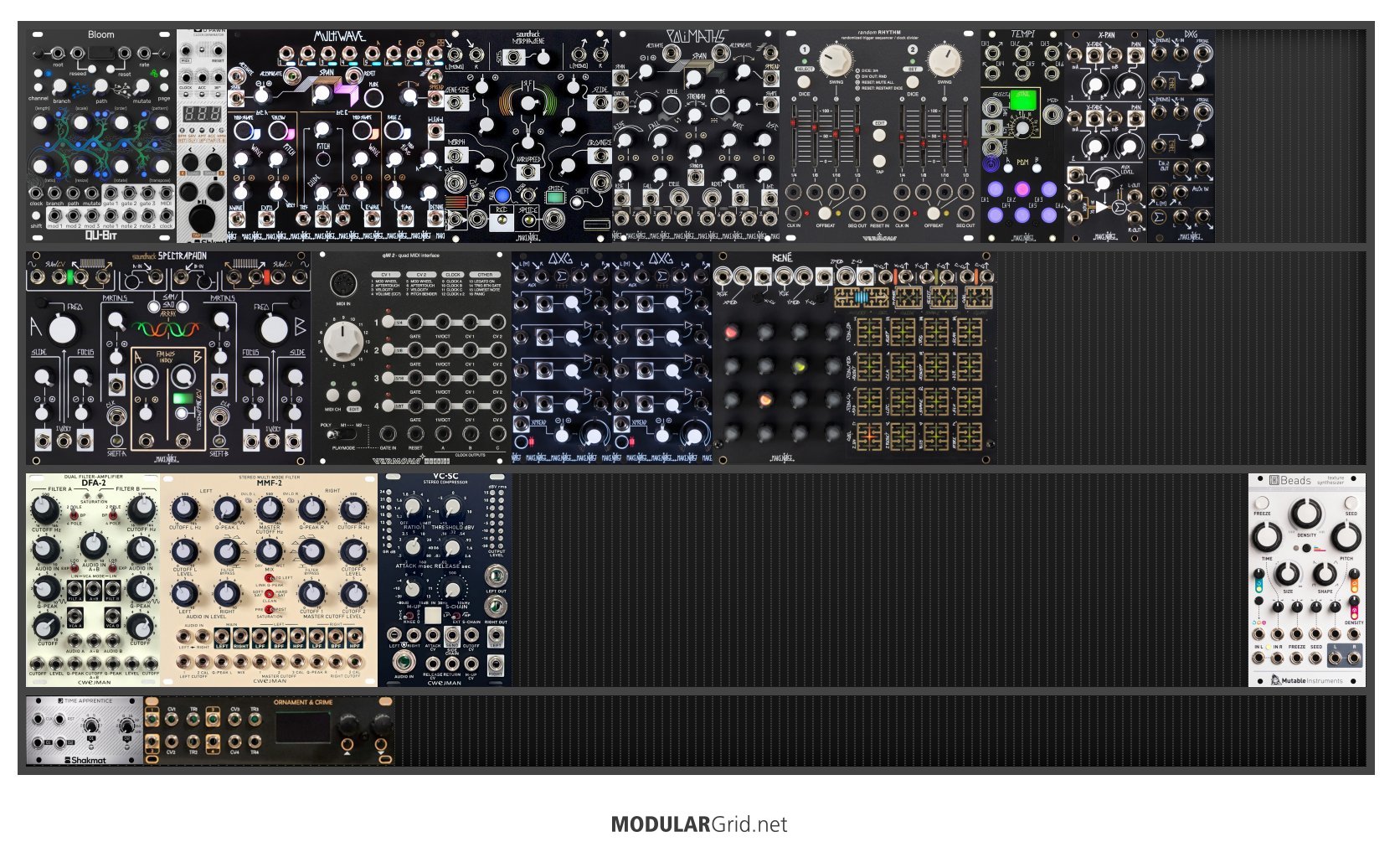1400x842 pixels.
Task: Click the green lit button on Spectraphon
Action: click(182, 398)
